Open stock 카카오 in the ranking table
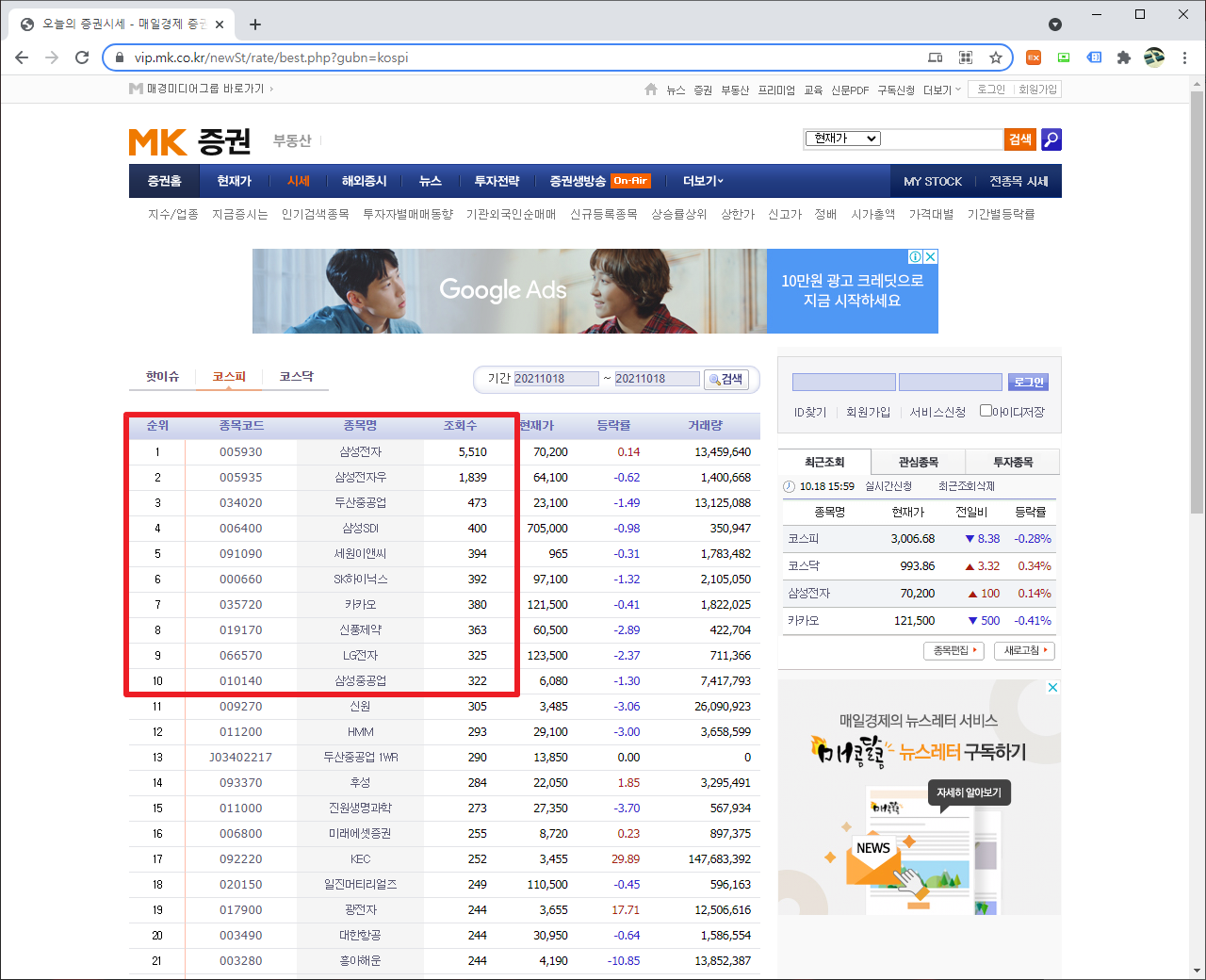The height and width of the screenshot is (980, 1206). (x=360, y=605)
